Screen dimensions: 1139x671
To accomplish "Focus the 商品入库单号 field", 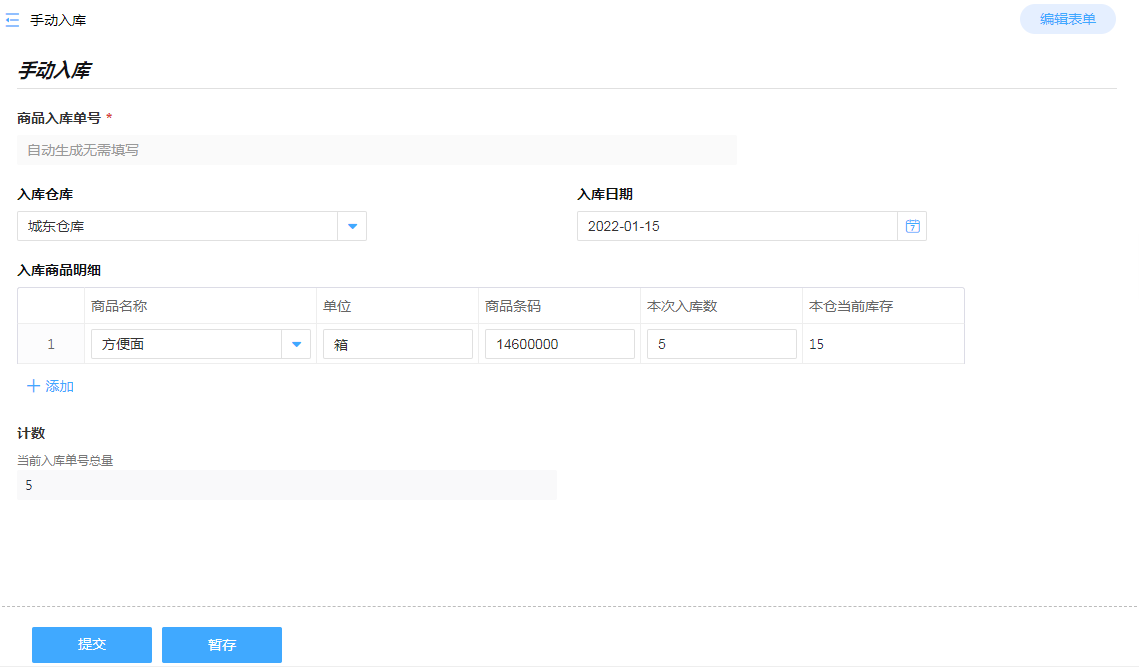I will click(377, 150).
